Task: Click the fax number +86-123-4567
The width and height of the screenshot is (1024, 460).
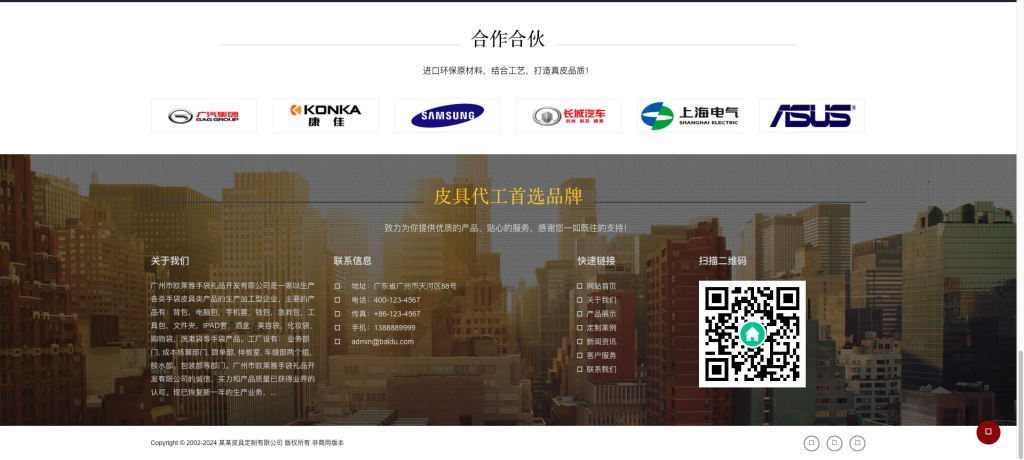Action: pos(397,314)
